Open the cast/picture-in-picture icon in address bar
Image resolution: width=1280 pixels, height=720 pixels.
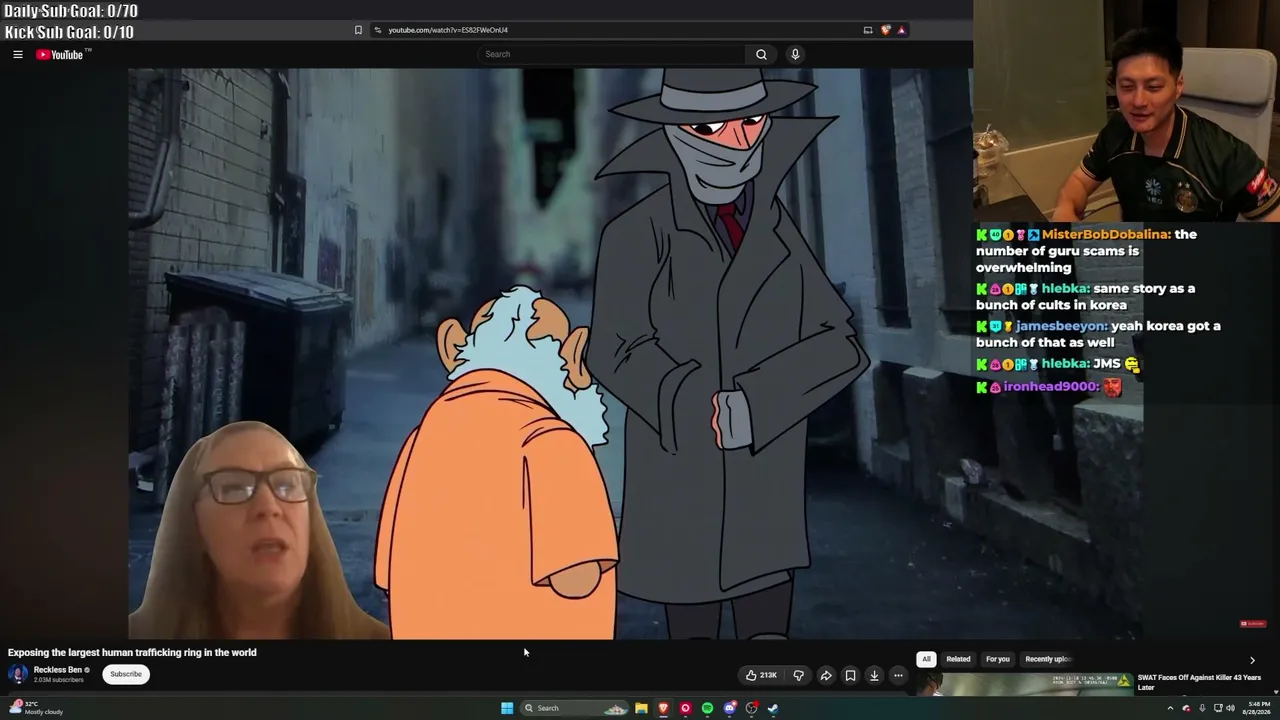[x=868, y=30]
